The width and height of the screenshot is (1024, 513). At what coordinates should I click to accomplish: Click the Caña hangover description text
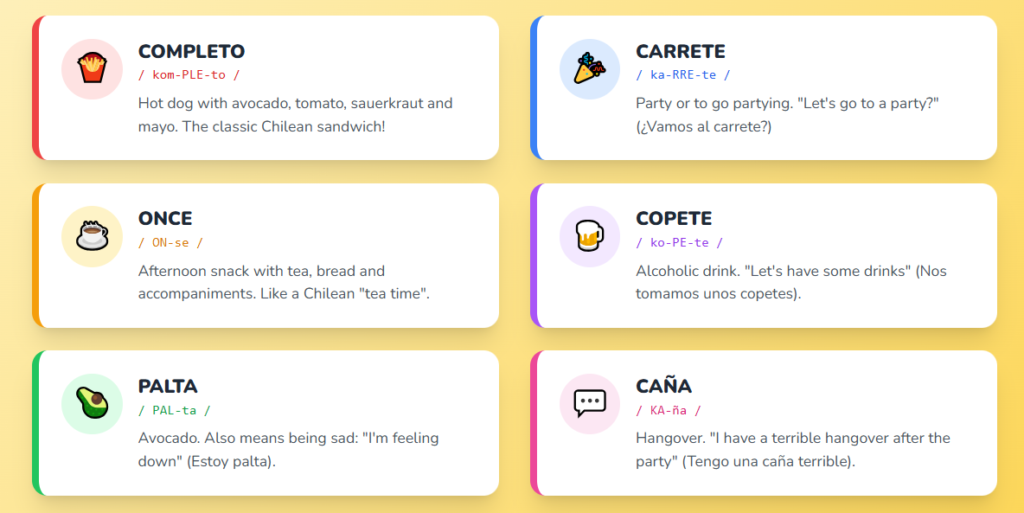pyautogui.click(x=793, y=450)
